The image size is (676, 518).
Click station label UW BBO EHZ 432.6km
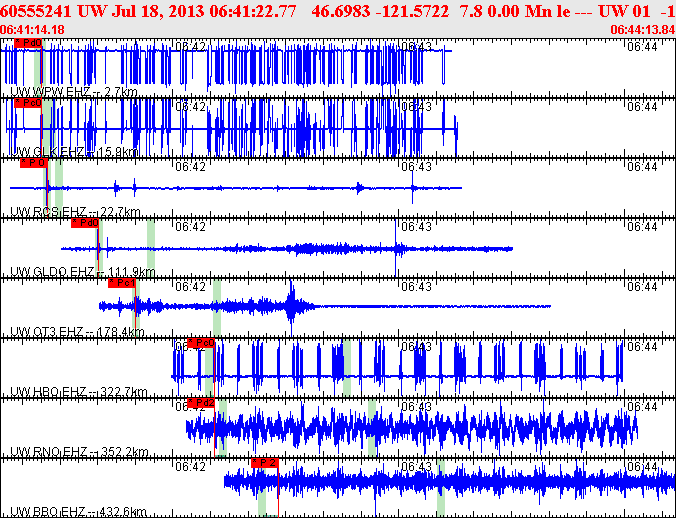point(78,512)
